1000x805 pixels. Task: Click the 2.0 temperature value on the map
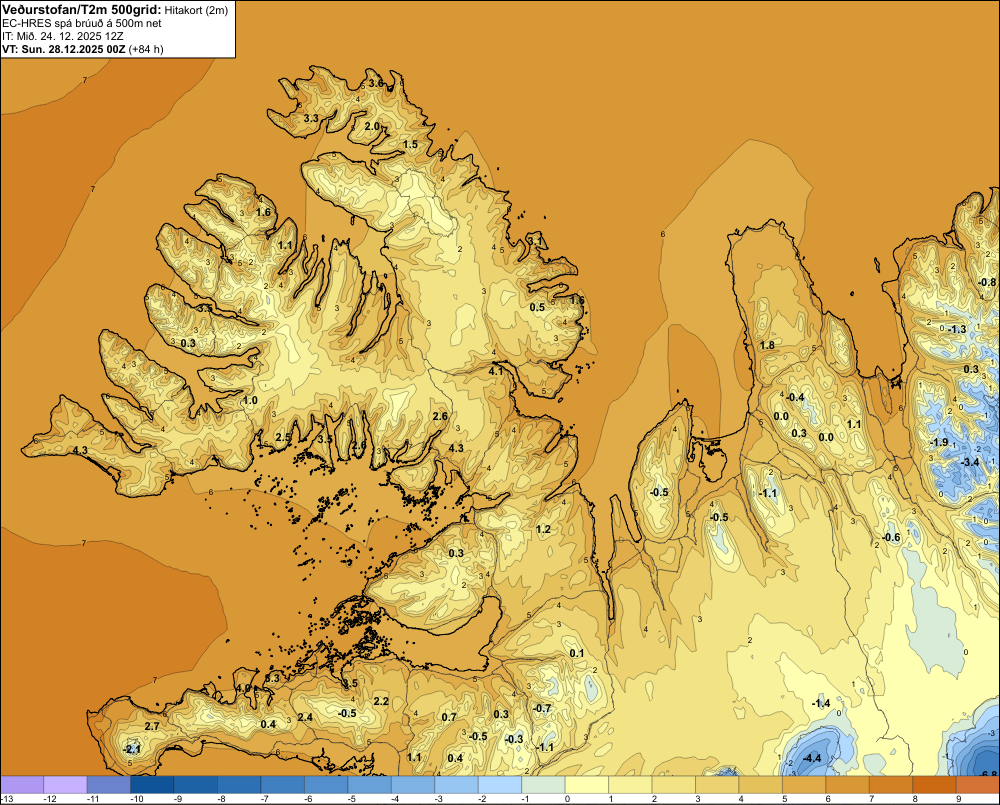point(372,126)
